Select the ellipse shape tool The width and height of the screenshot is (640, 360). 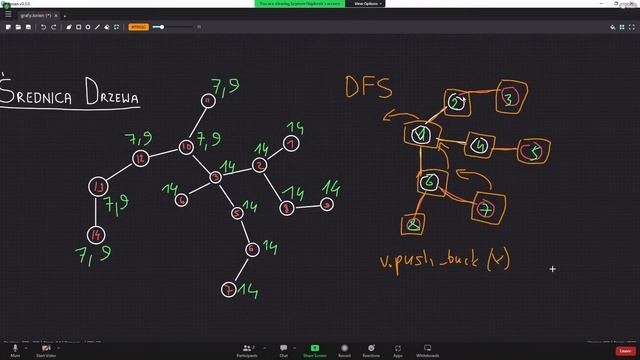88,27
